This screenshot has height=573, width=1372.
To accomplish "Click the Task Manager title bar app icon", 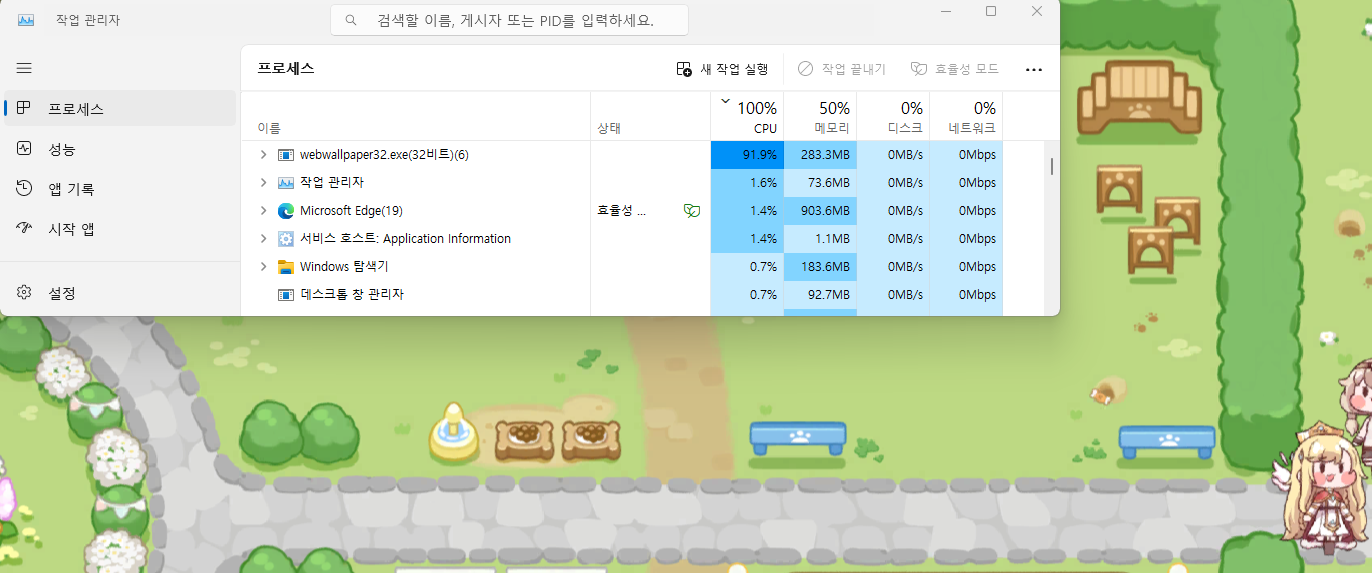I will (26, 20).
